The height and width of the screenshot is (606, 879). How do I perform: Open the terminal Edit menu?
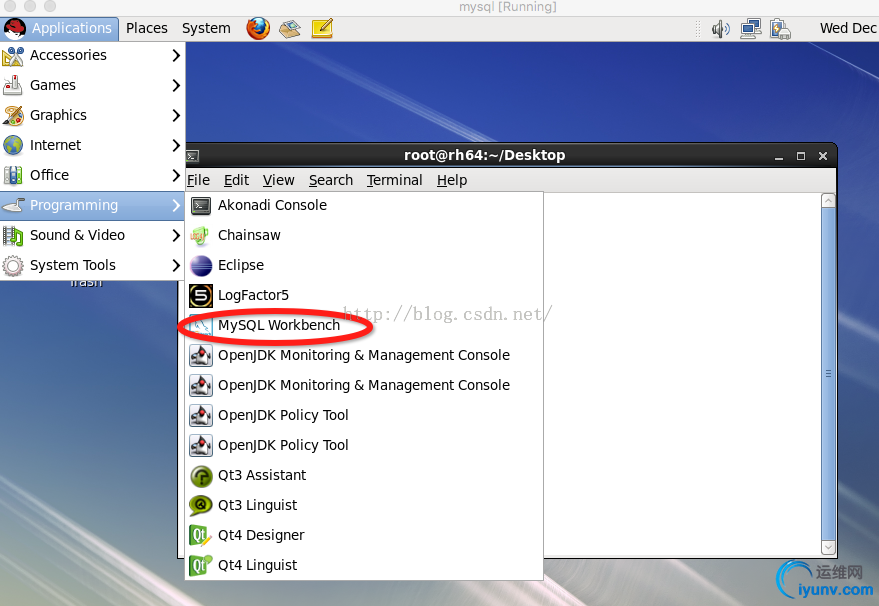click(x=236, y=180)
